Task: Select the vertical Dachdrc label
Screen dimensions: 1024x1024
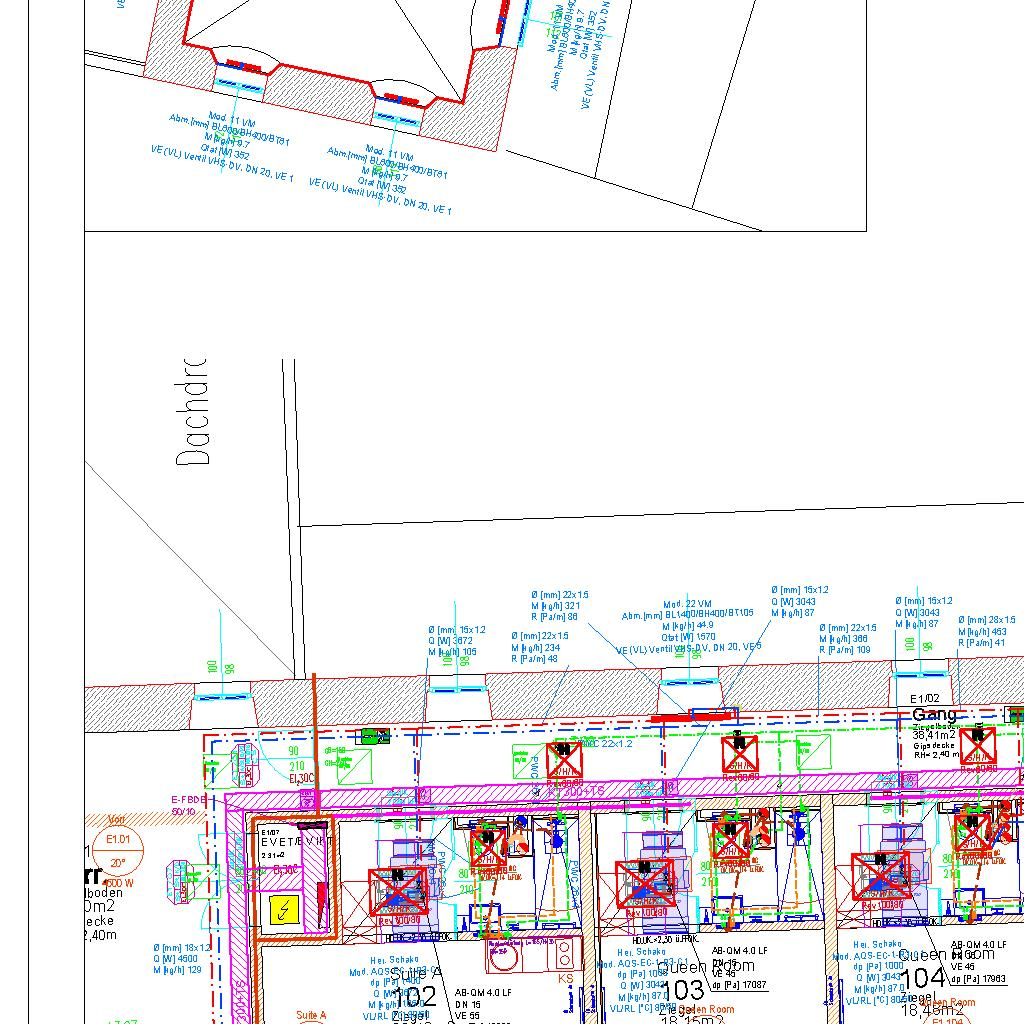Action: pos(192,411)
